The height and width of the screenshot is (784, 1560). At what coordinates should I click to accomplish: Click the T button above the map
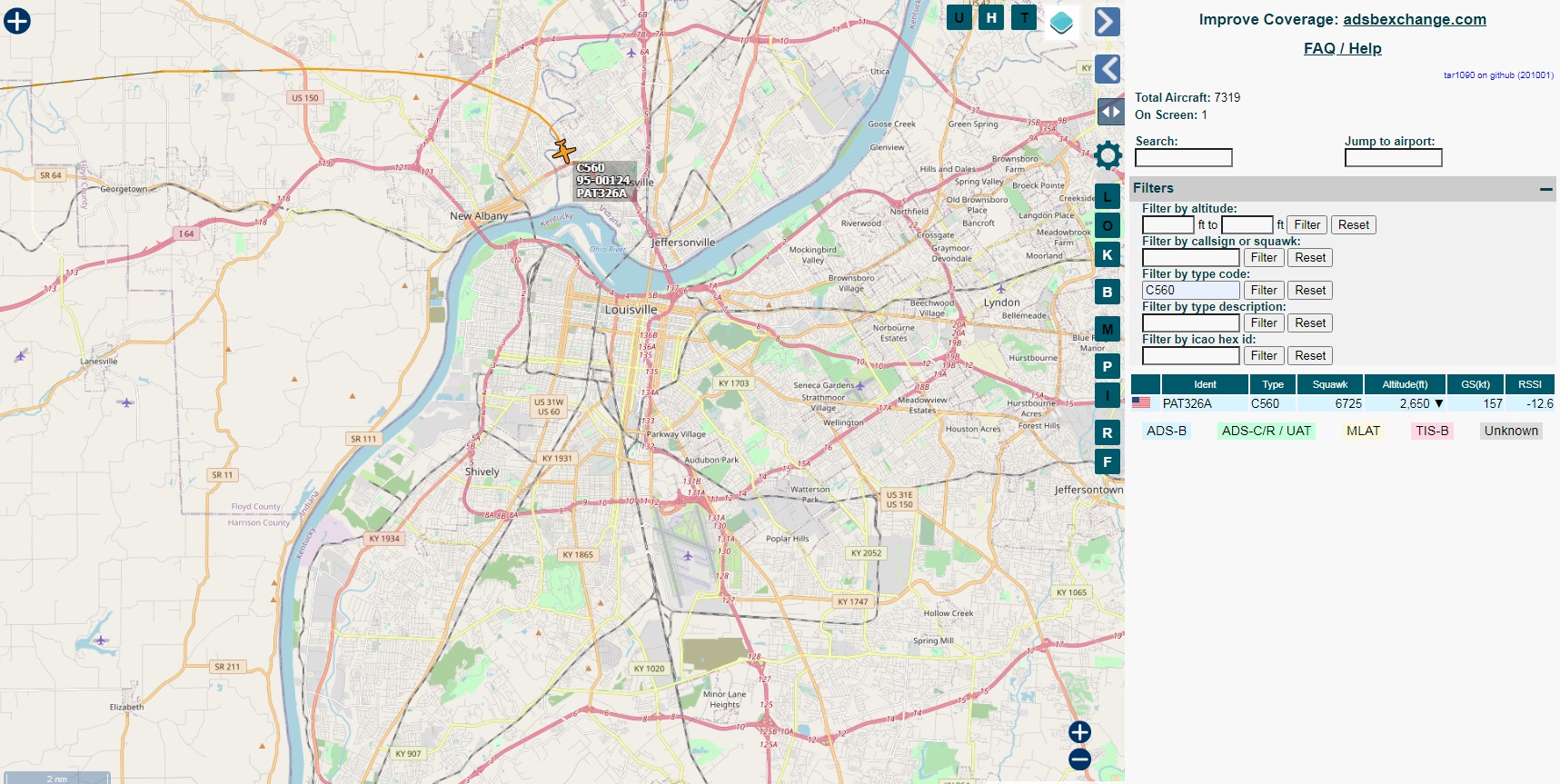pos(1024,17)
